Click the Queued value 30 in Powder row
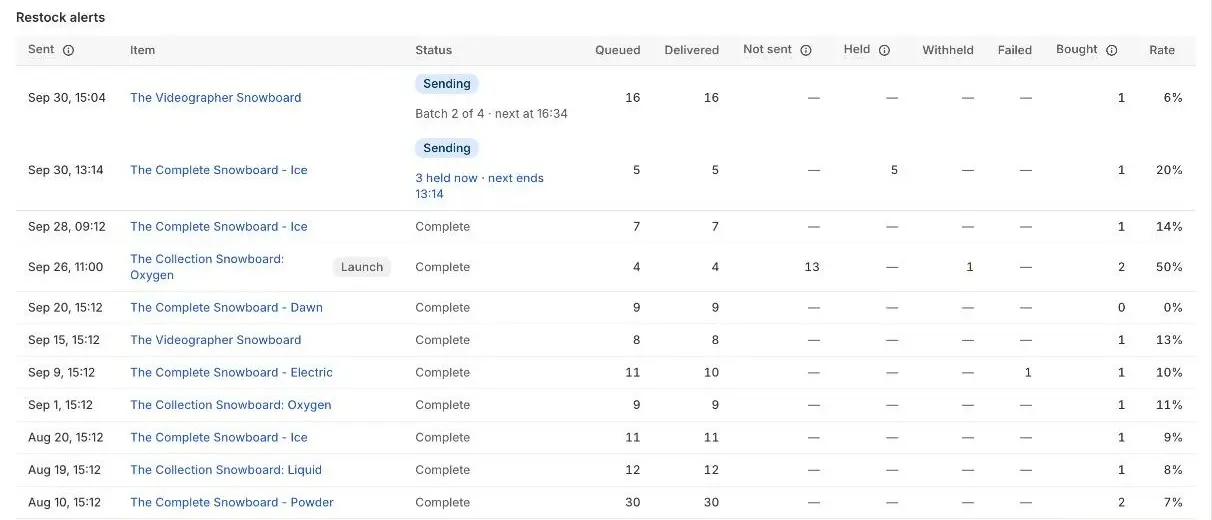The height and width of the screenshot is (520, 1212). [632, 503]
